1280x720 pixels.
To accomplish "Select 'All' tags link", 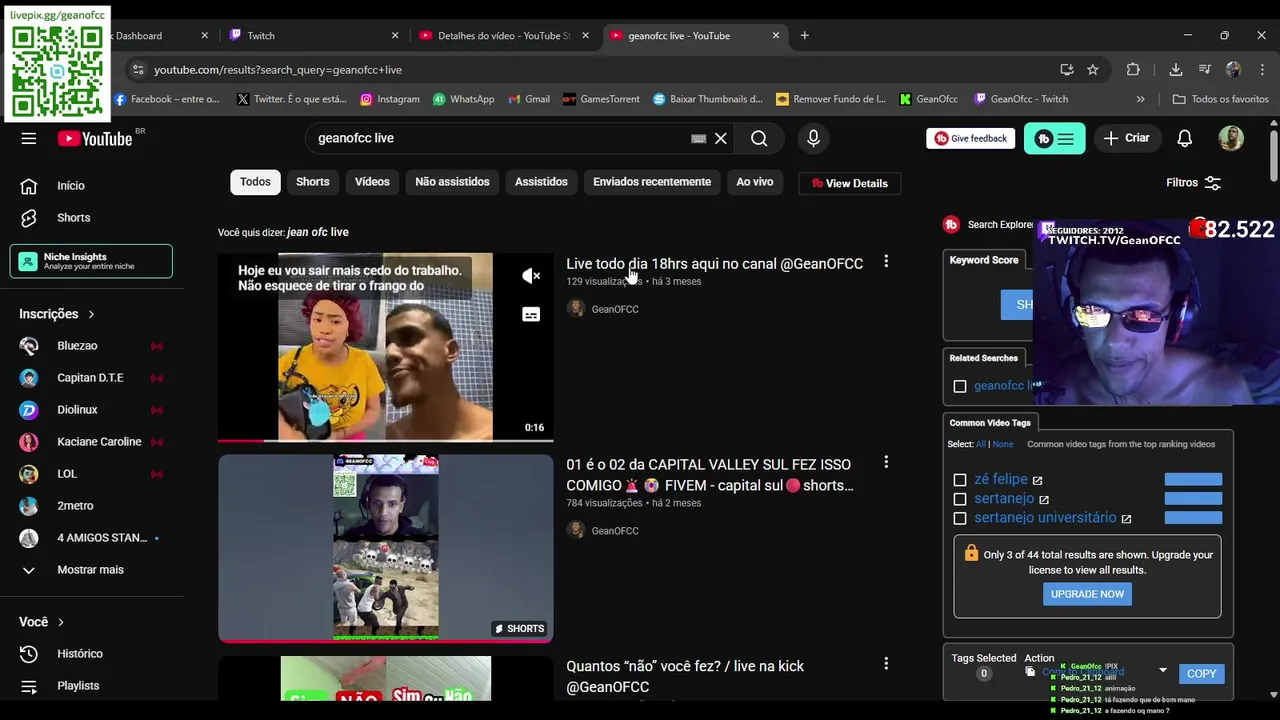I will (981, 444).
